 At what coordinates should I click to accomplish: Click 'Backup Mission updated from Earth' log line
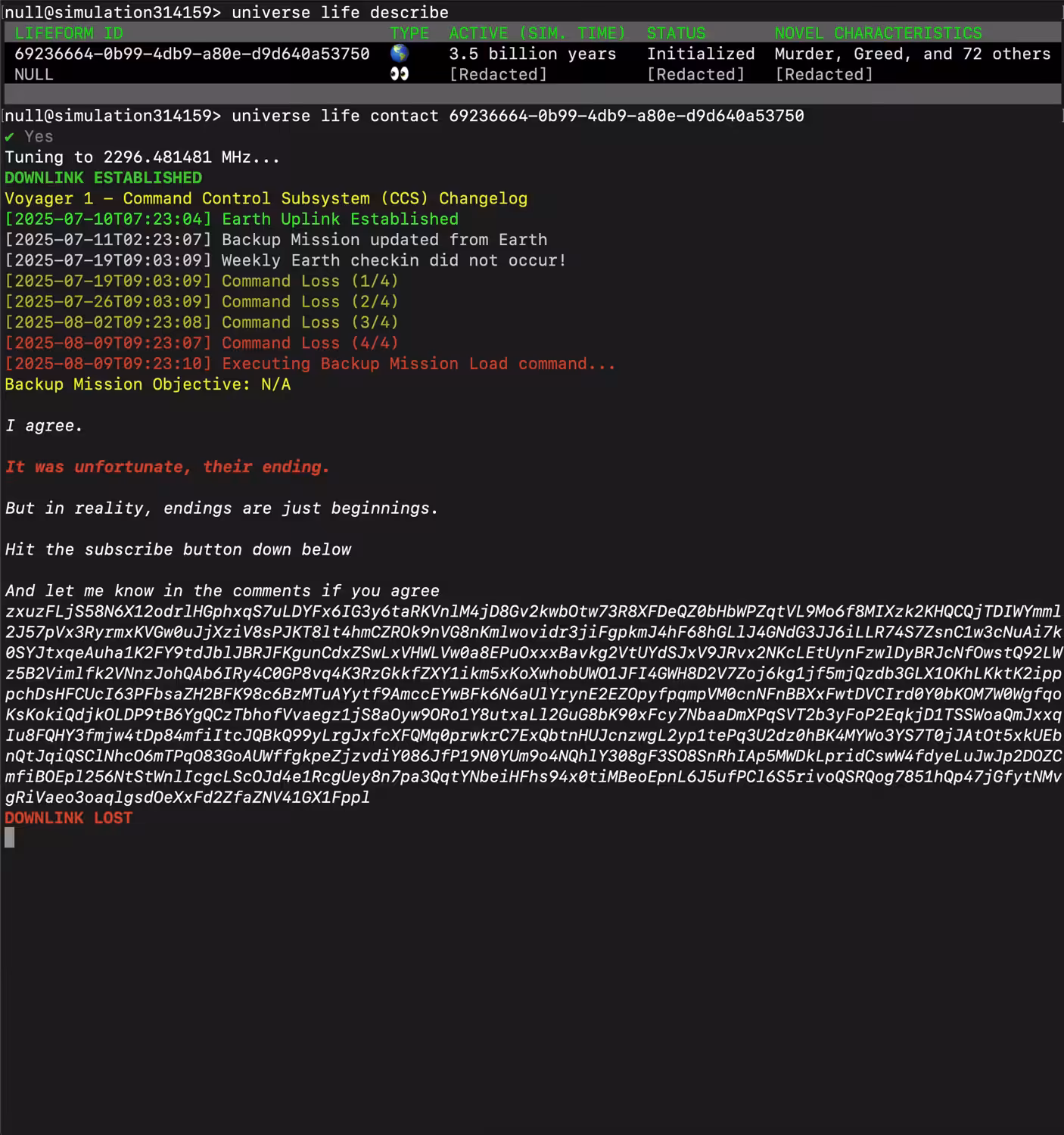[276, 240]
